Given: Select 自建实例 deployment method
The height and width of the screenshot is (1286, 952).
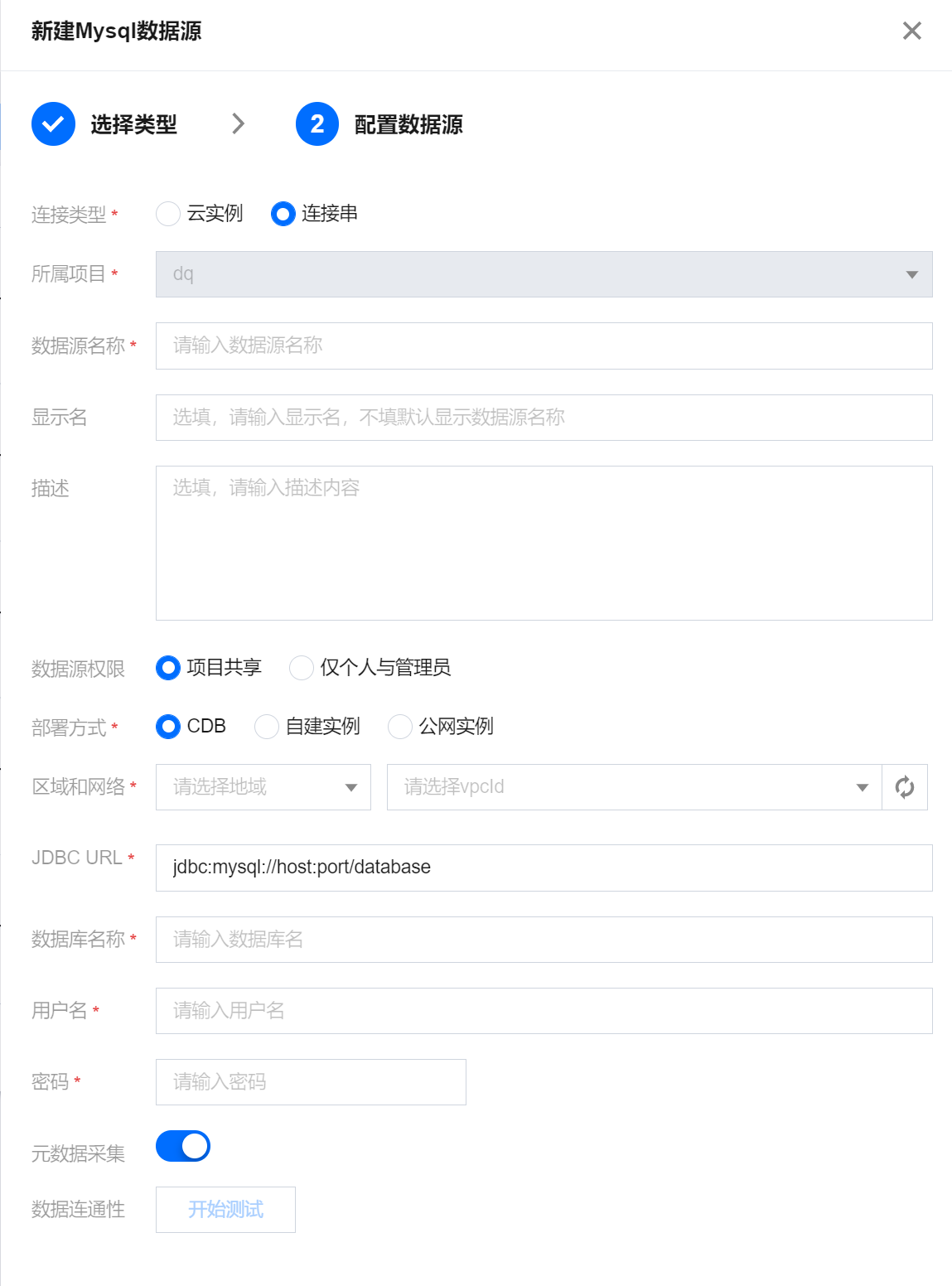Looking at the screenshot, I should pyautogui.click(x=267, y=727).
